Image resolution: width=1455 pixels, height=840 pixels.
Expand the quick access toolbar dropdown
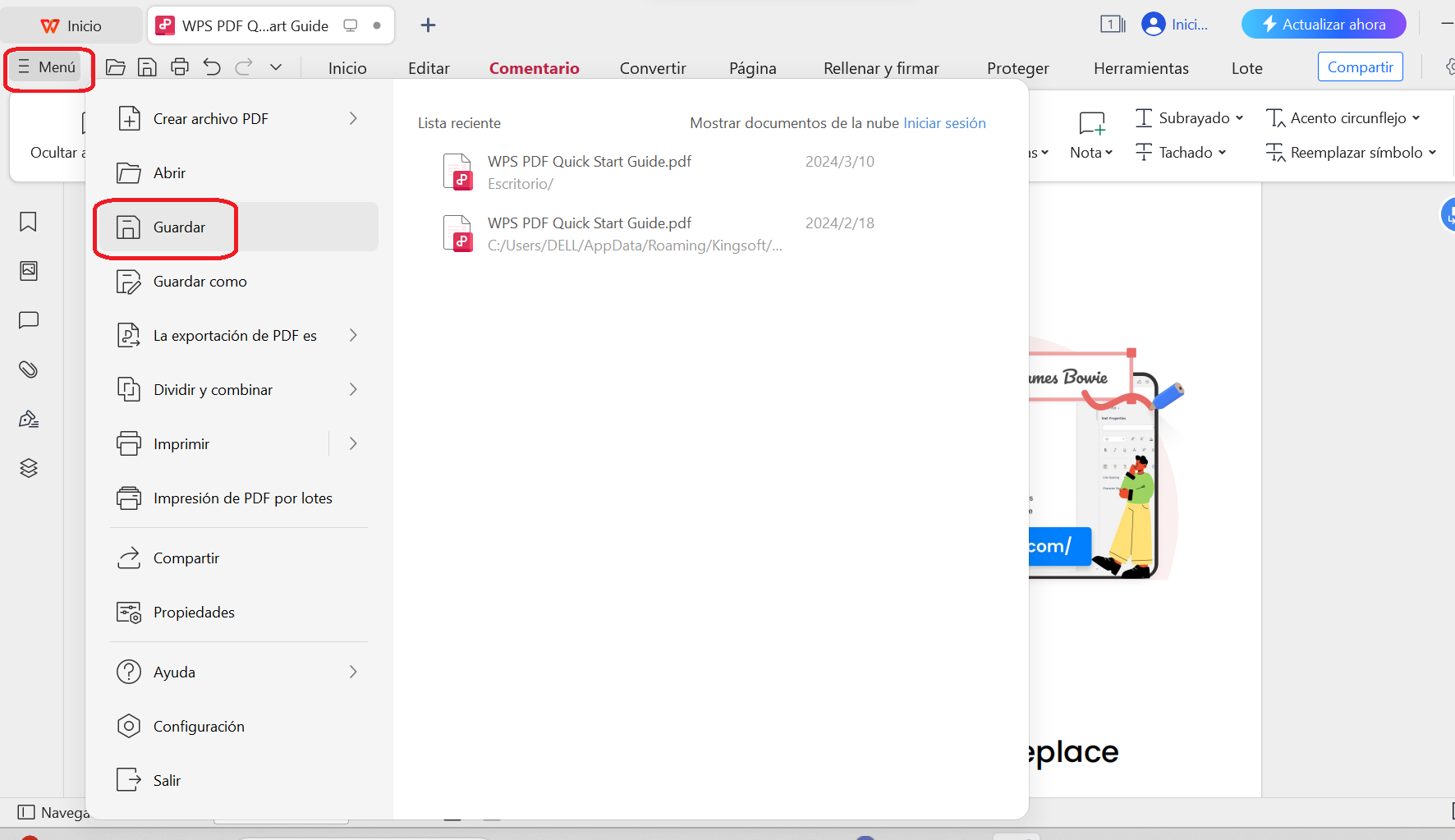(x=276, y=67)
